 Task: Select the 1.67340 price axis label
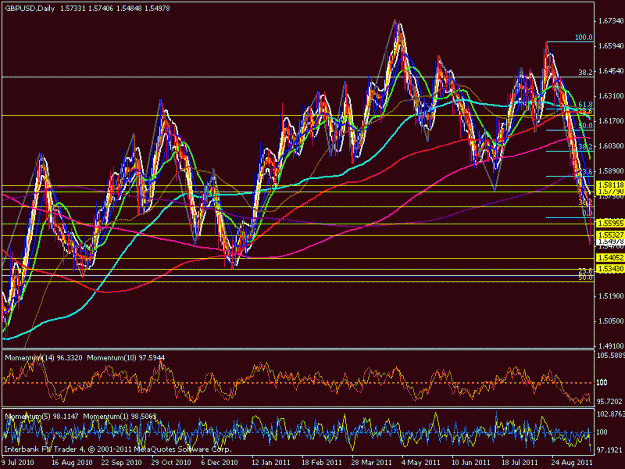[x=611, y=21]
